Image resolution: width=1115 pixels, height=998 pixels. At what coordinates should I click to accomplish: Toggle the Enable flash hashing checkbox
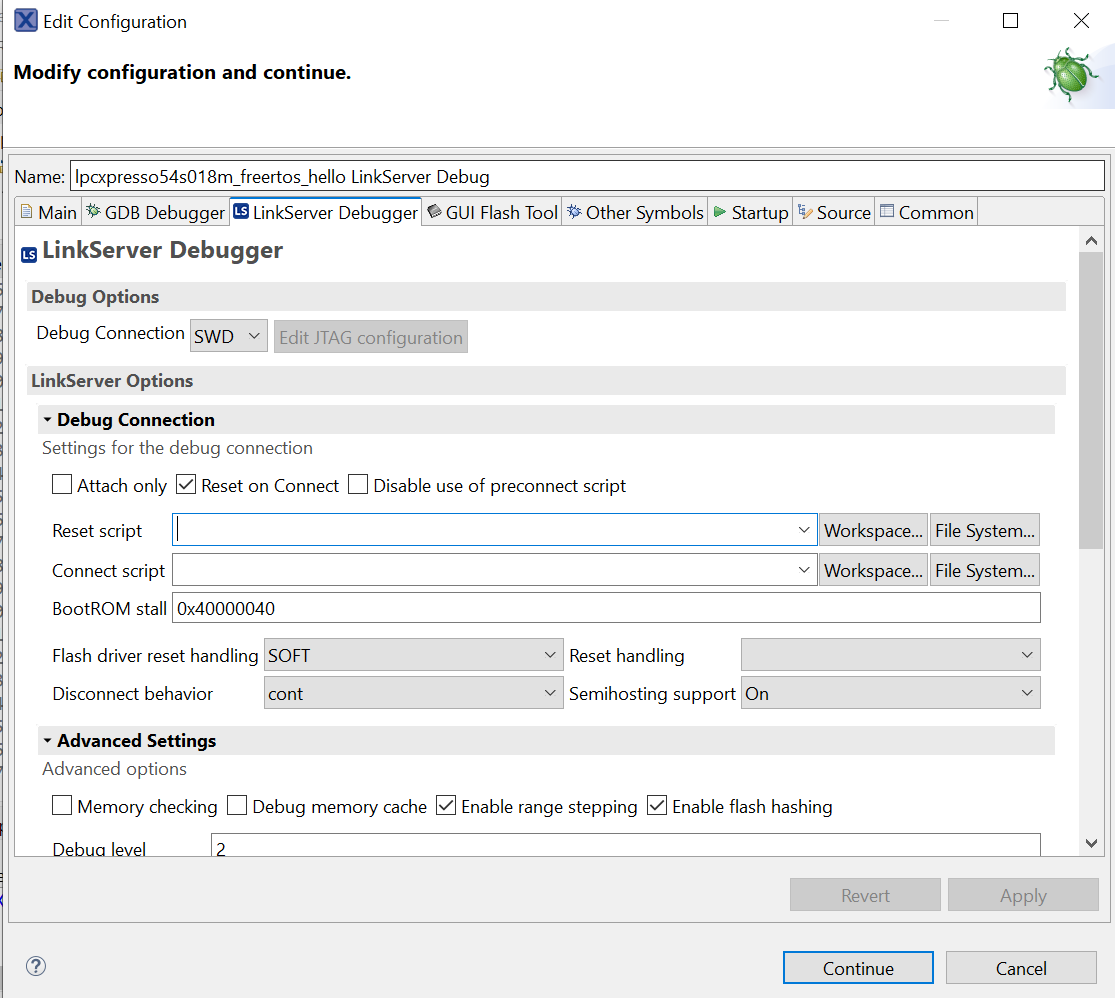coord(657,806)
